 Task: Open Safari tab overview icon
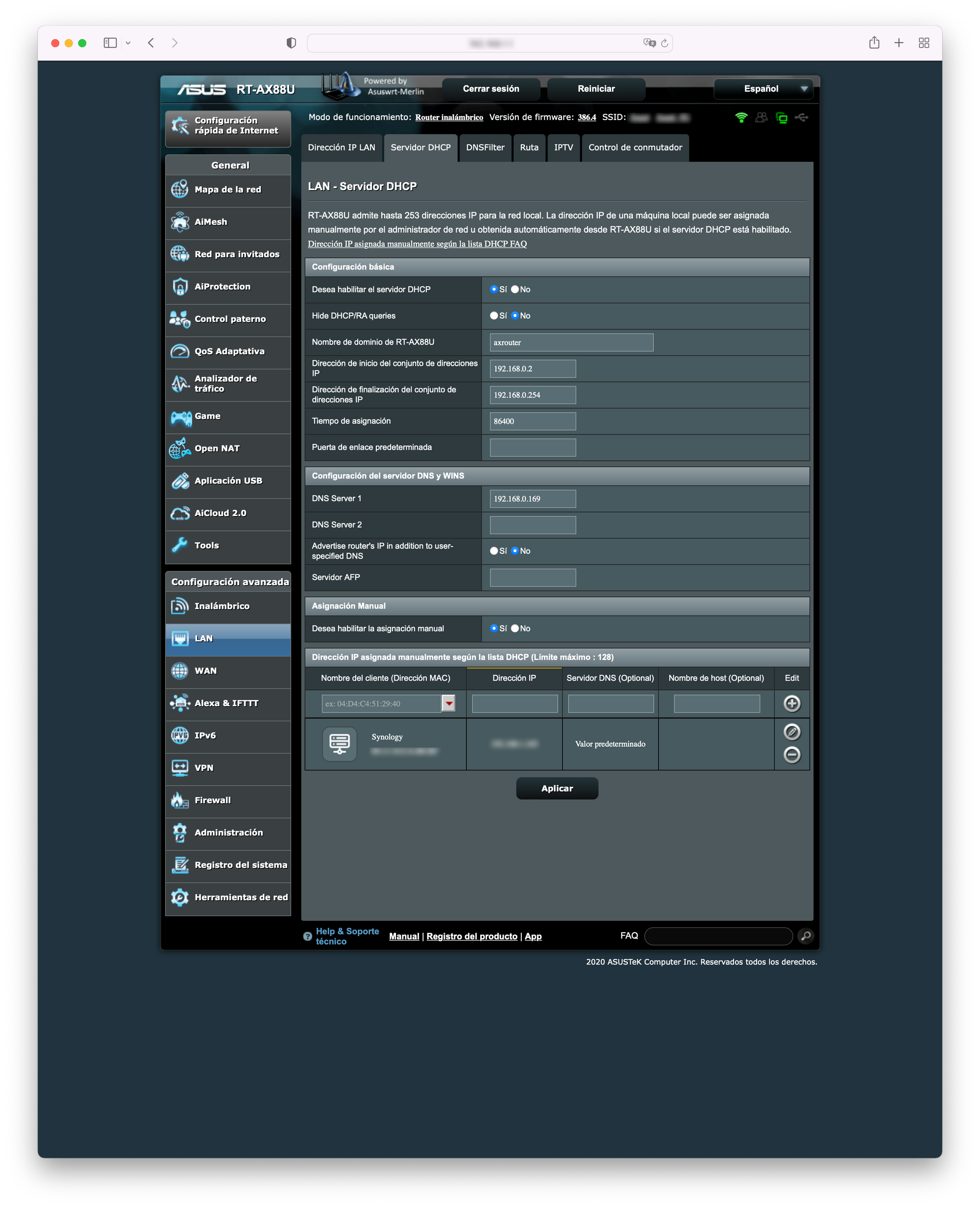pos(924,43)
